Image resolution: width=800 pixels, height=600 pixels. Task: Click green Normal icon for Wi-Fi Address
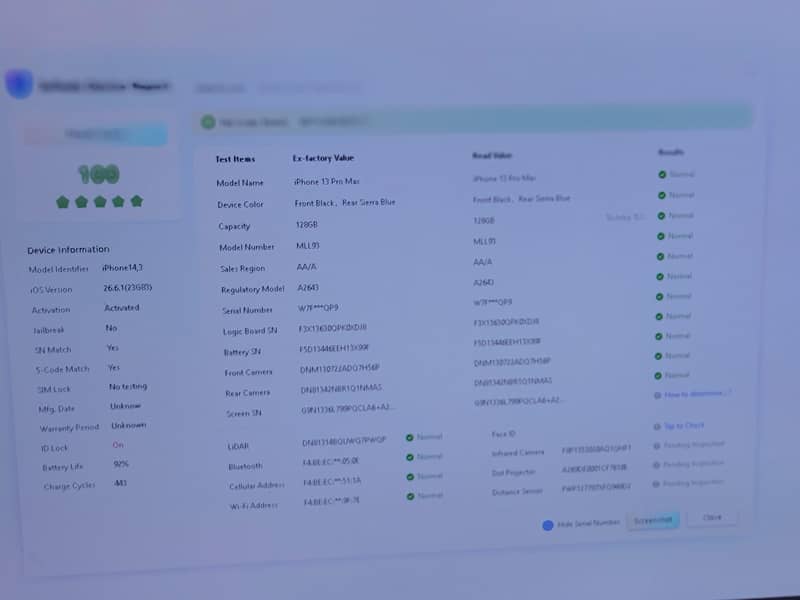pyautogui.click(x=410, y=496)
